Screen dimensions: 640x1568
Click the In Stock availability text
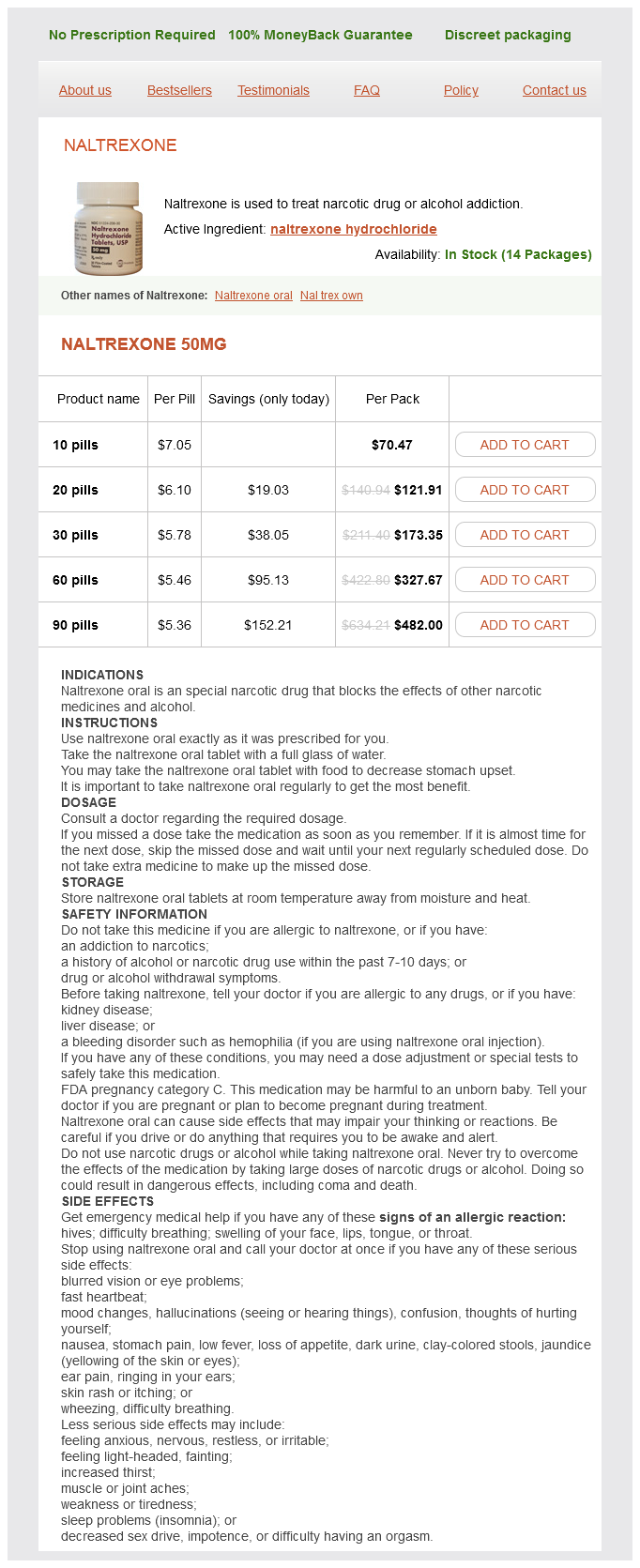click(518, 254)
